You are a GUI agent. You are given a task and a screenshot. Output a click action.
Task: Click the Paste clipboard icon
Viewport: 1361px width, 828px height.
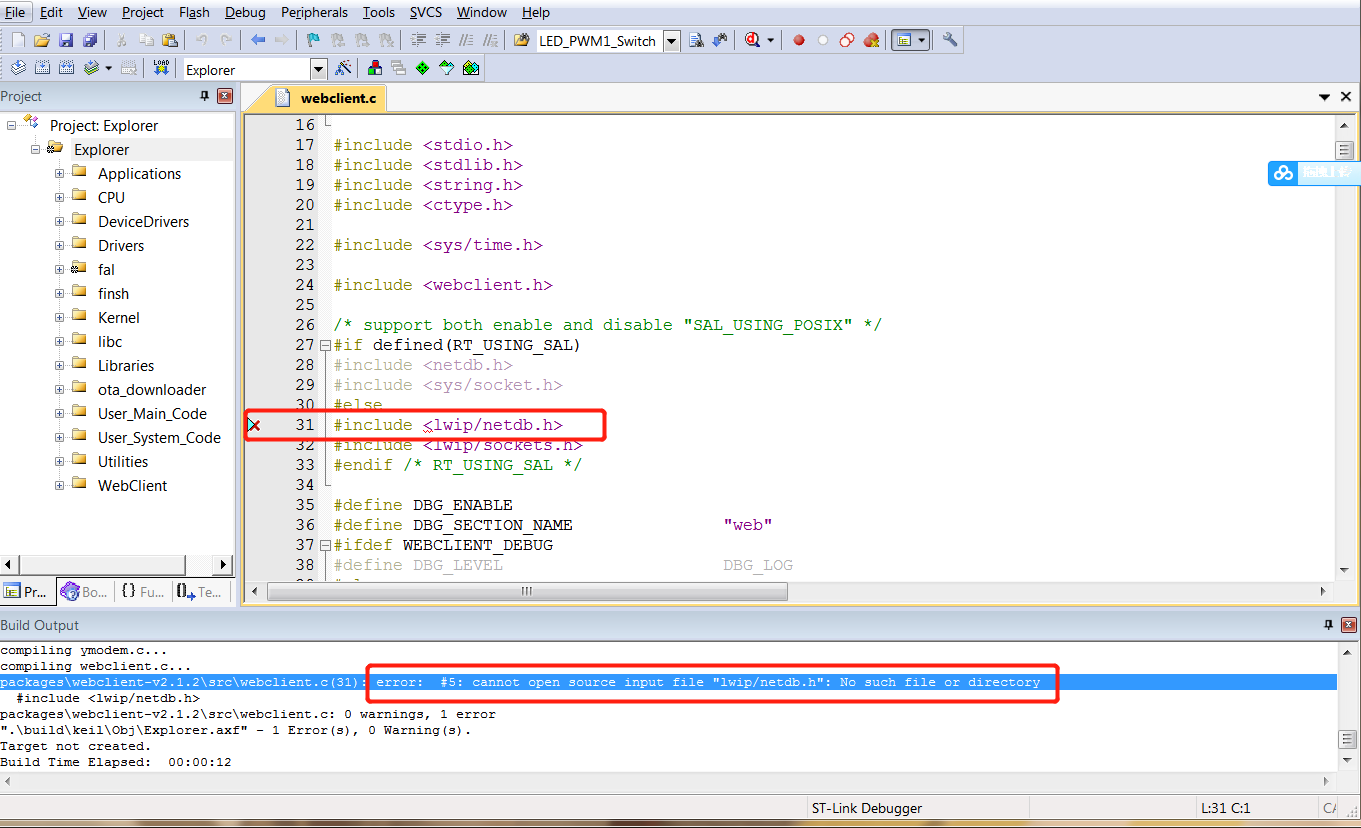click(x=170, y=40)
